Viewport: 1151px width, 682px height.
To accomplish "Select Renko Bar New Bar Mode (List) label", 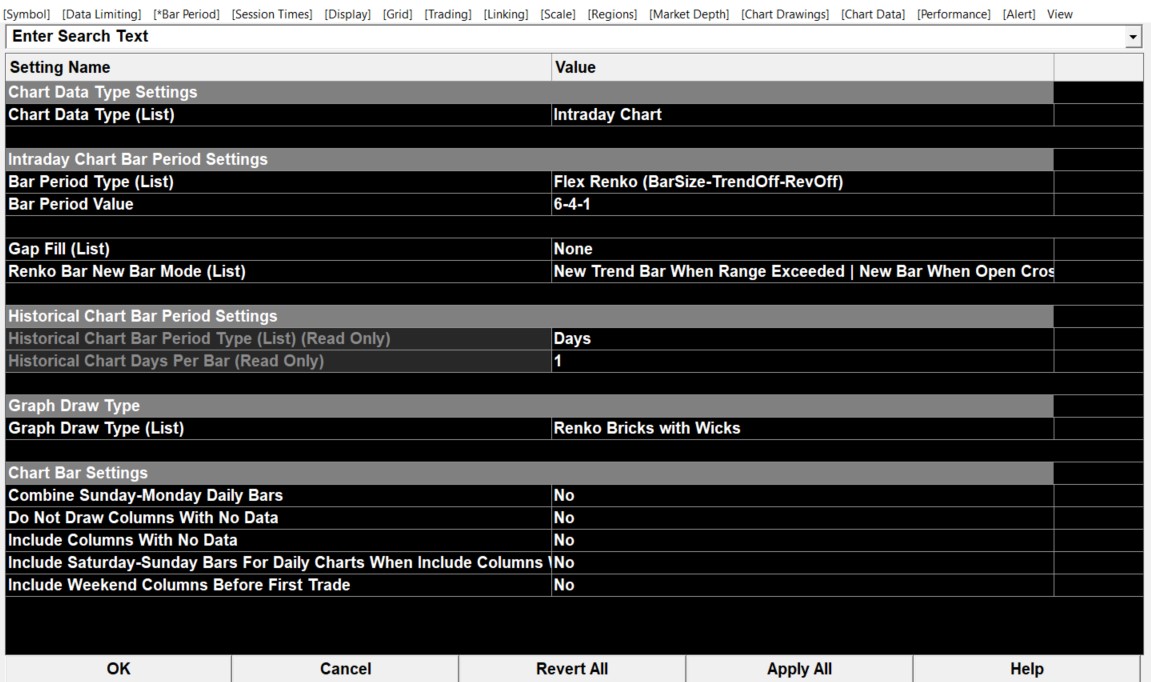I will (x=278, y=271).
